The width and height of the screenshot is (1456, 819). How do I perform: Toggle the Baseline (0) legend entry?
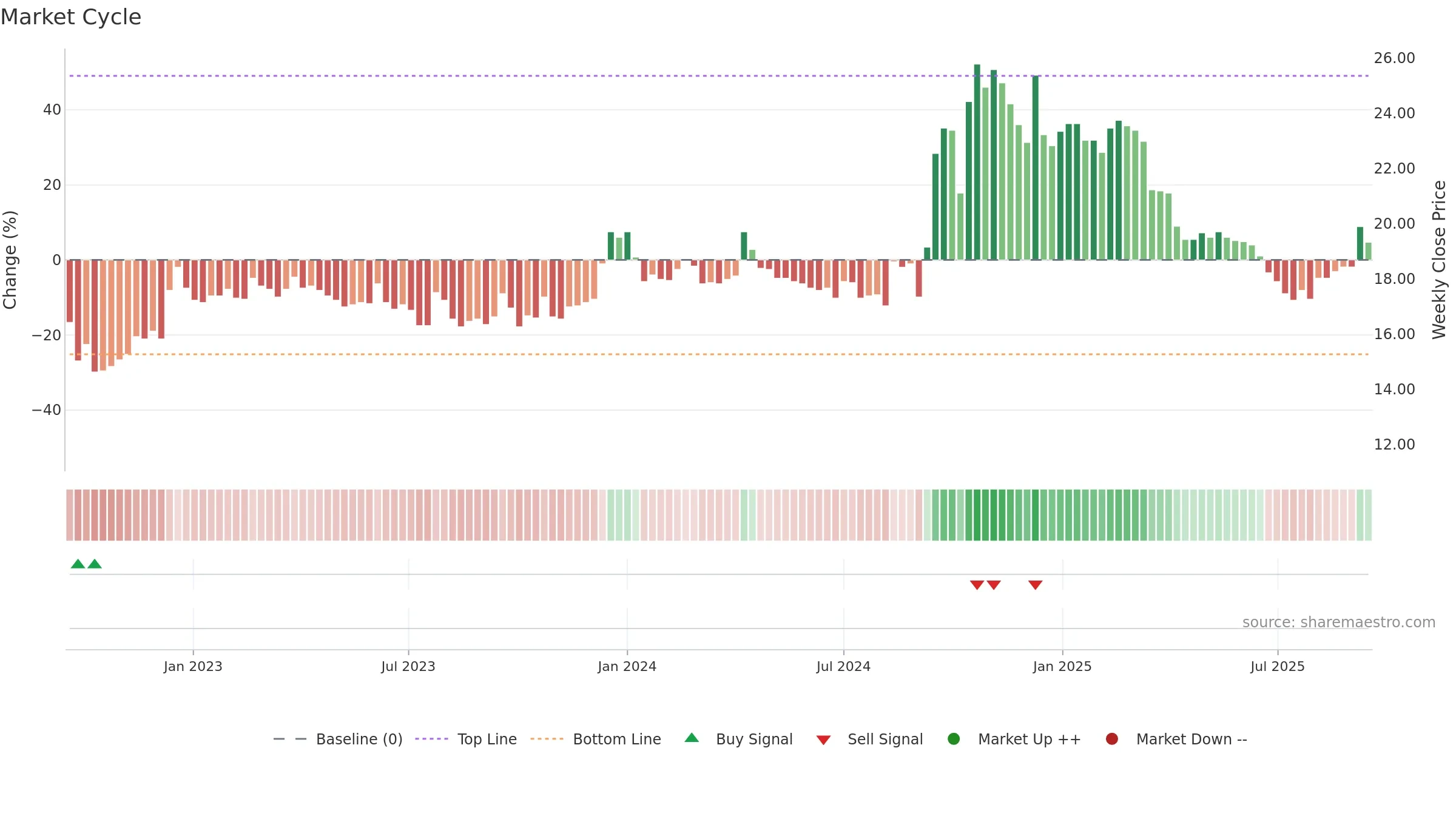[x=338, y=739]
